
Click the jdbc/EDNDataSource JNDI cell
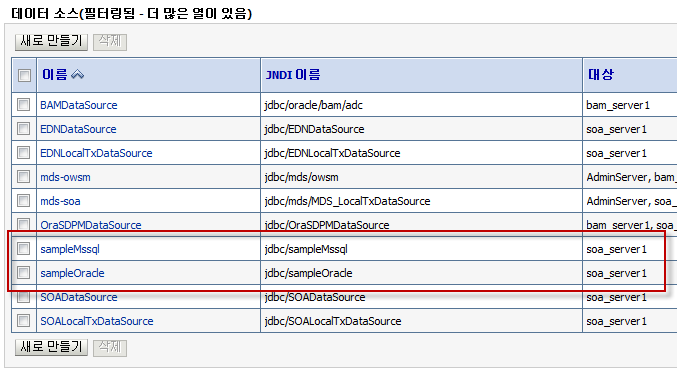click(421, 129)
